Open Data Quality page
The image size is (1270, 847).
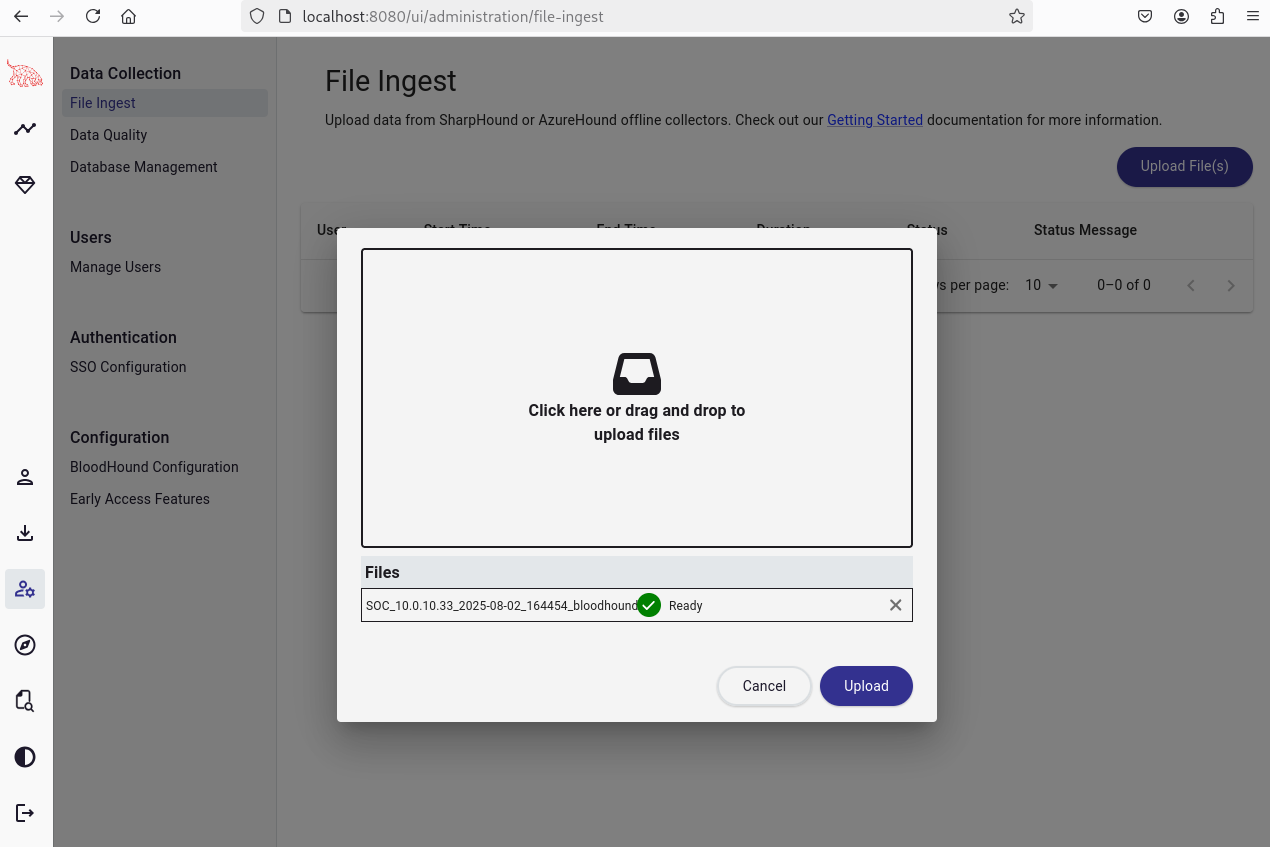pos(108,135)
